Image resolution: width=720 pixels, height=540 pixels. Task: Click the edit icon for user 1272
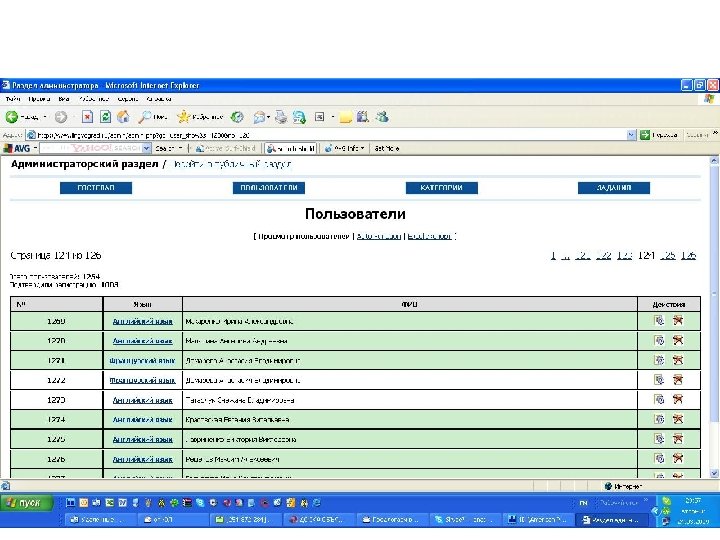[659, 380]
